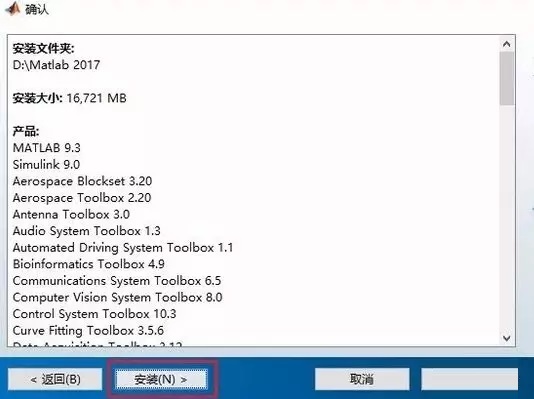This screenshot has width=534, height=399.
Task: Select Curve Fitting Toolbox 3.5.6
Action: [88, 331]
